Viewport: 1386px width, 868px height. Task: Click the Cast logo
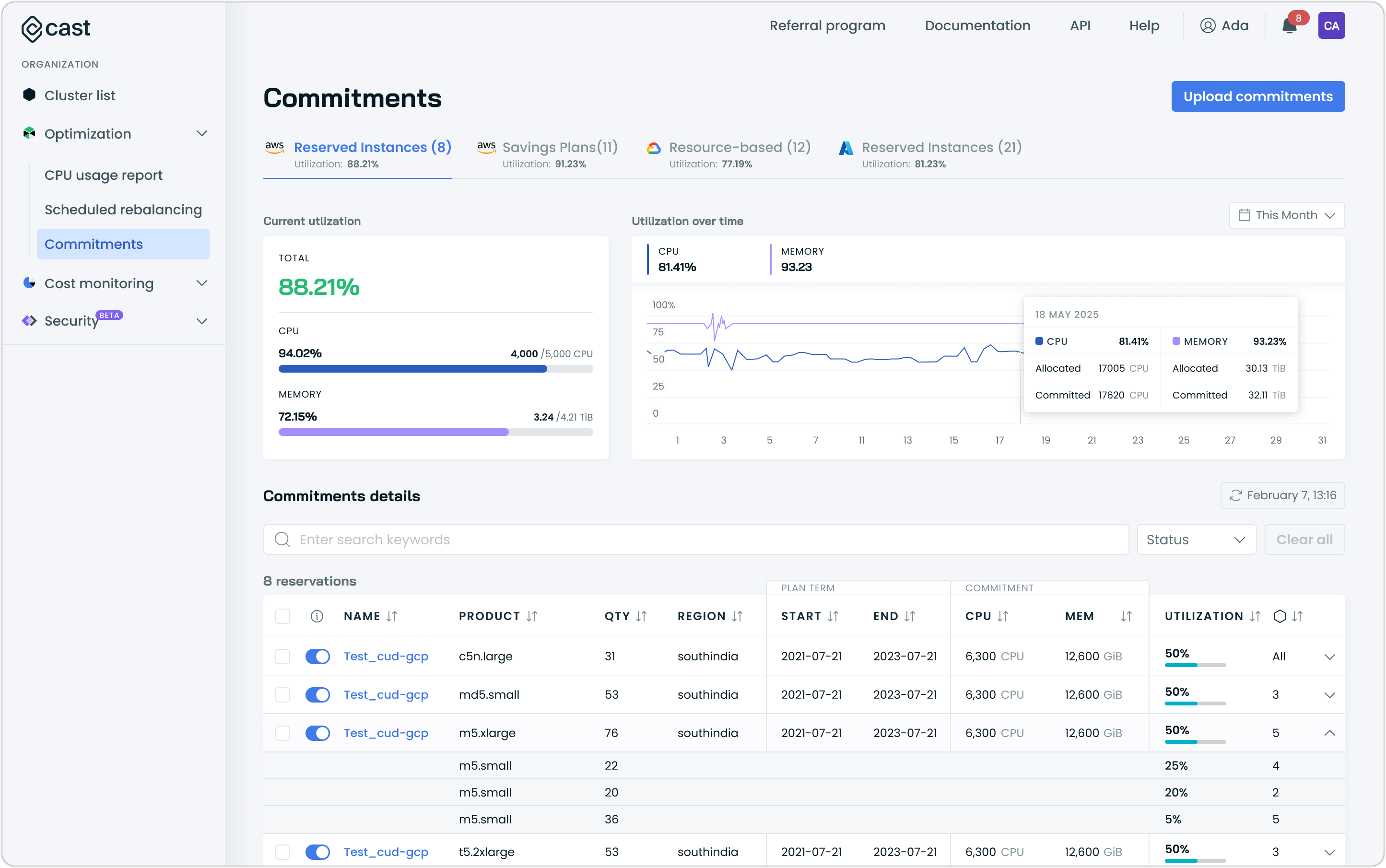[x=56, y=28]
